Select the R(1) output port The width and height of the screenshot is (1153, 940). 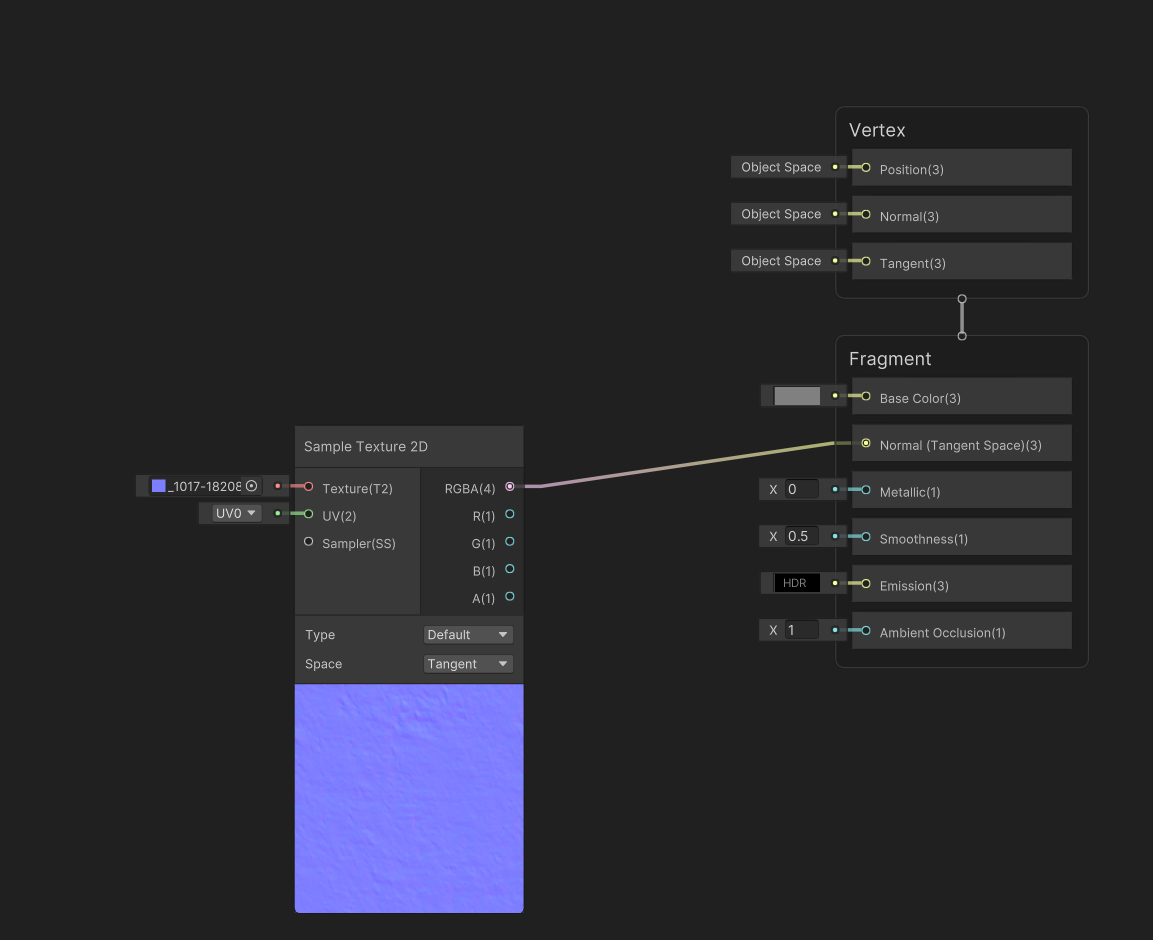pyautogui.click(x=509, y=515)
